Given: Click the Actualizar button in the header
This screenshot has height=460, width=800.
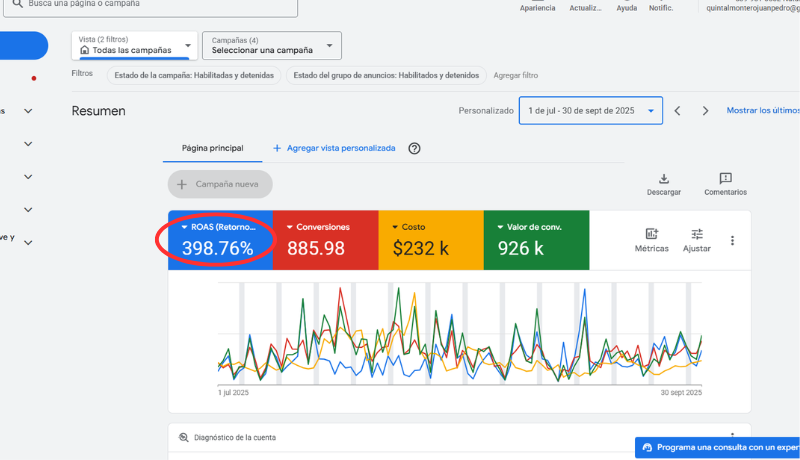Looking at the screenshot, I should coord(585,6).
